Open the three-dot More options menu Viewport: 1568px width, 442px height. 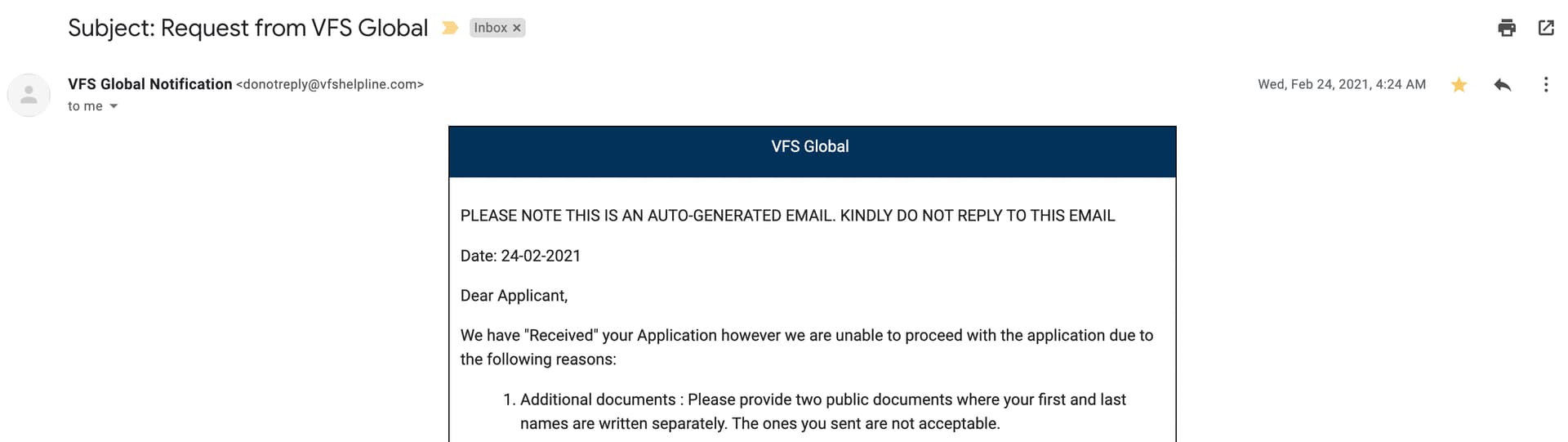pyautogui.click(x=1545, y=84)
